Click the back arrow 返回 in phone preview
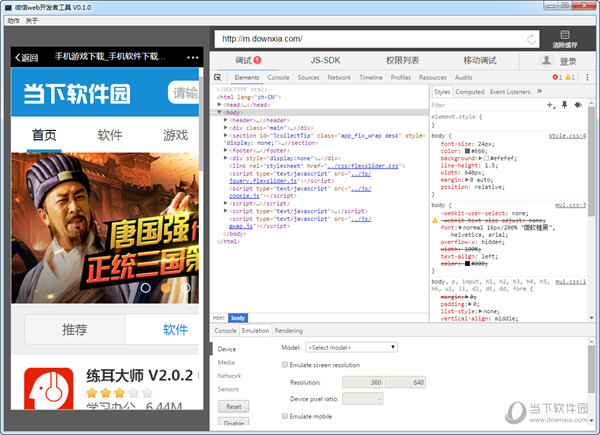Viewport: 600px width, 435px height. click(27, 57)
